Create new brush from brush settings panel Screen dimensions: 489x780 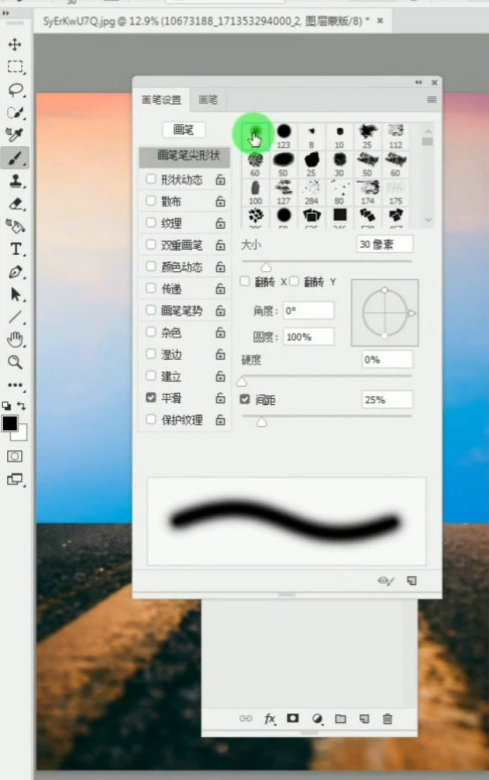(x=412, y=581)
